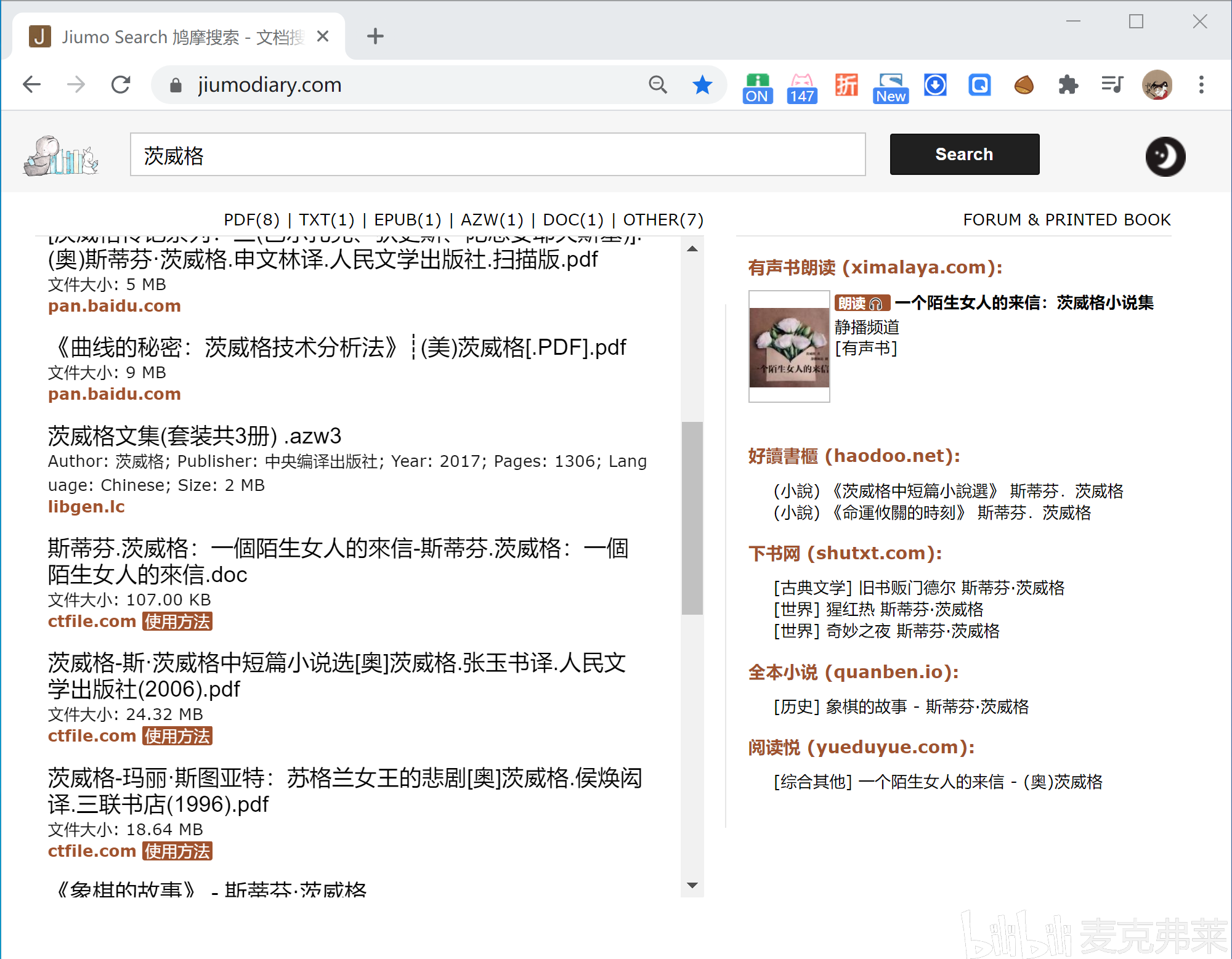The image size is (1232, 959).
Task: Click 使用方法 badge under the .doc result
Action: point(177,621)
